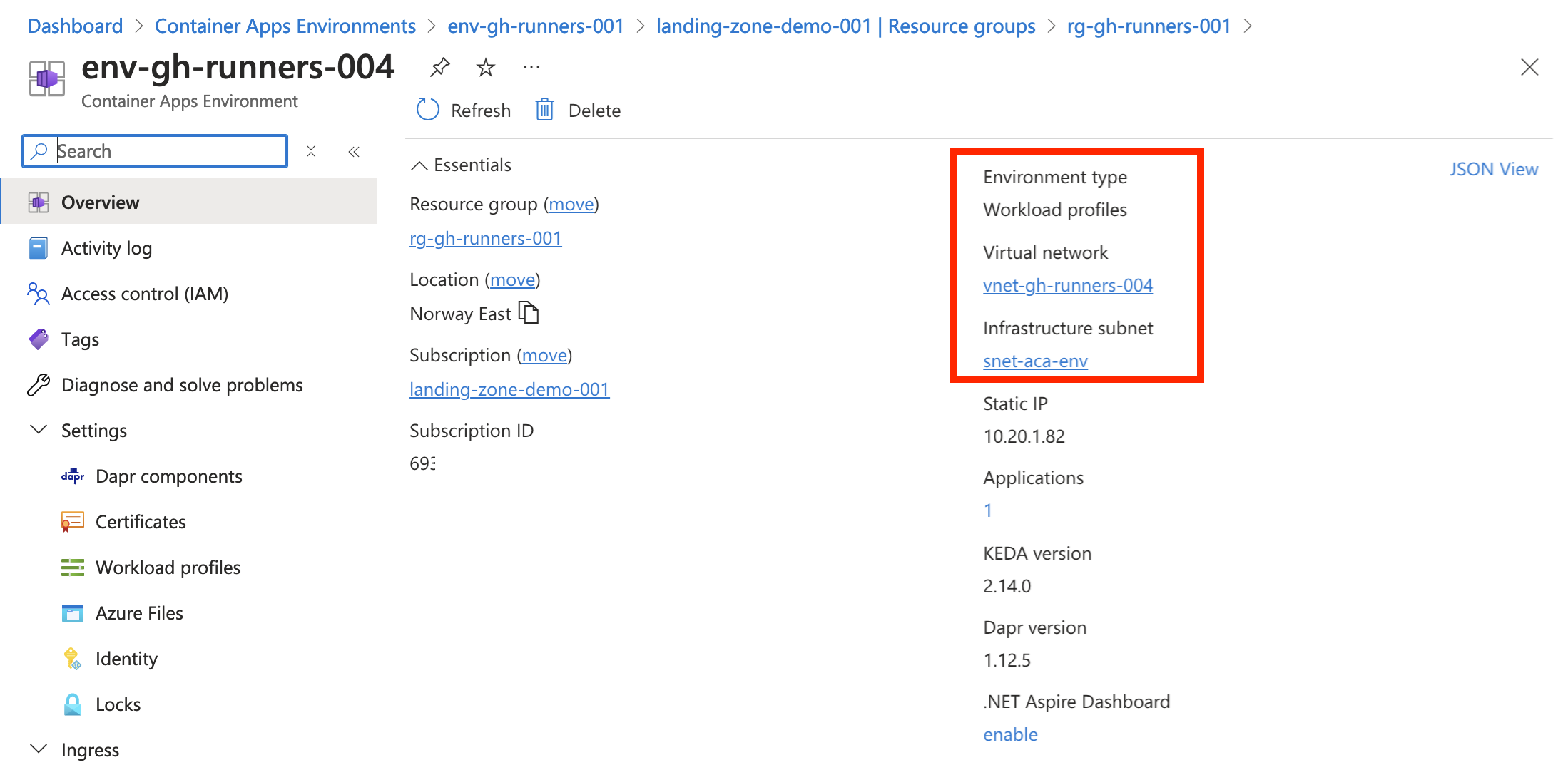
Task: Click the Azure Files icon
Action: (73, 613)
